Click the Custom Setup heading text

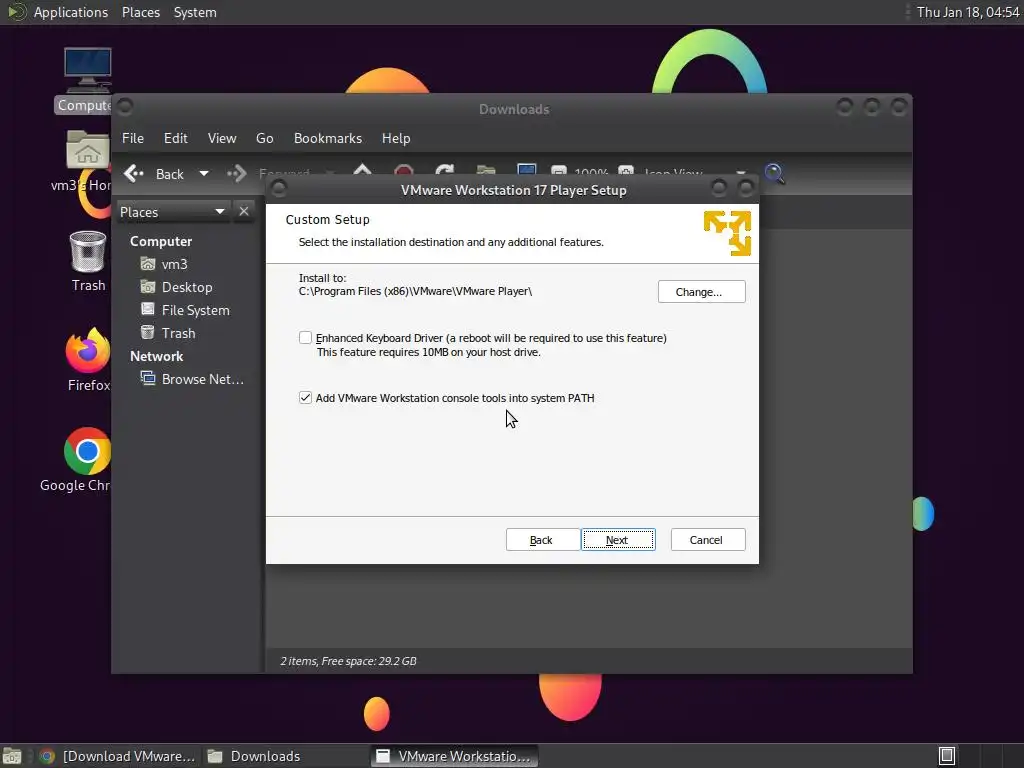(327, 219)
